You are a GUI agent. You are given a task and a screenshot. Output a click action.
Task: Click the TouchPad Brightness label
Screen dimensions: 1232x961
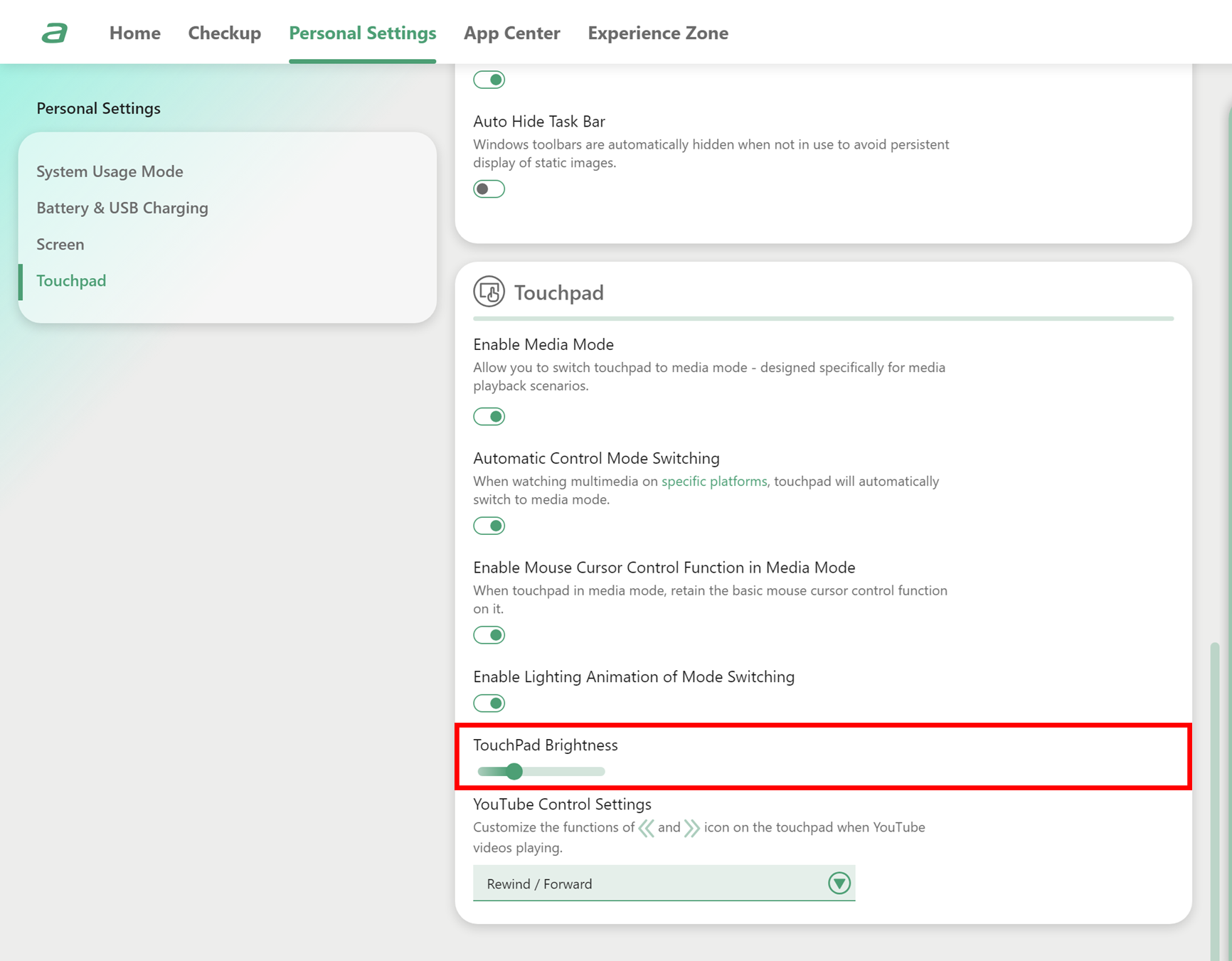[x=546, y=745]
